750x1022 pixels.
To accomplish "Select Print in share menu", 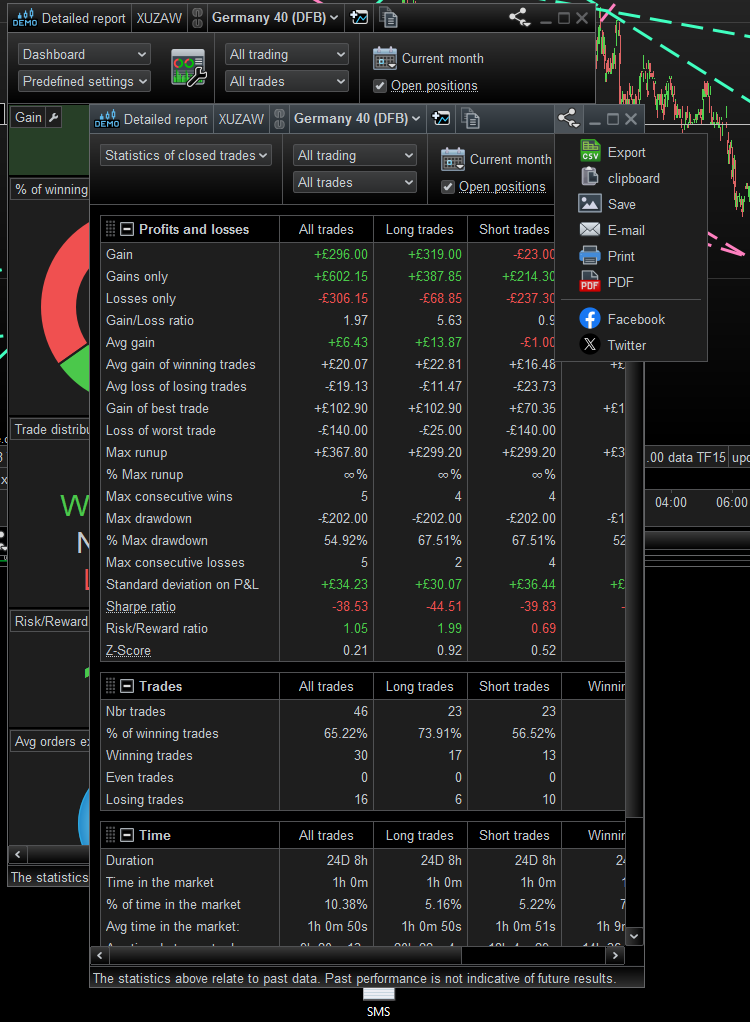I will click(x=606, y=256).
